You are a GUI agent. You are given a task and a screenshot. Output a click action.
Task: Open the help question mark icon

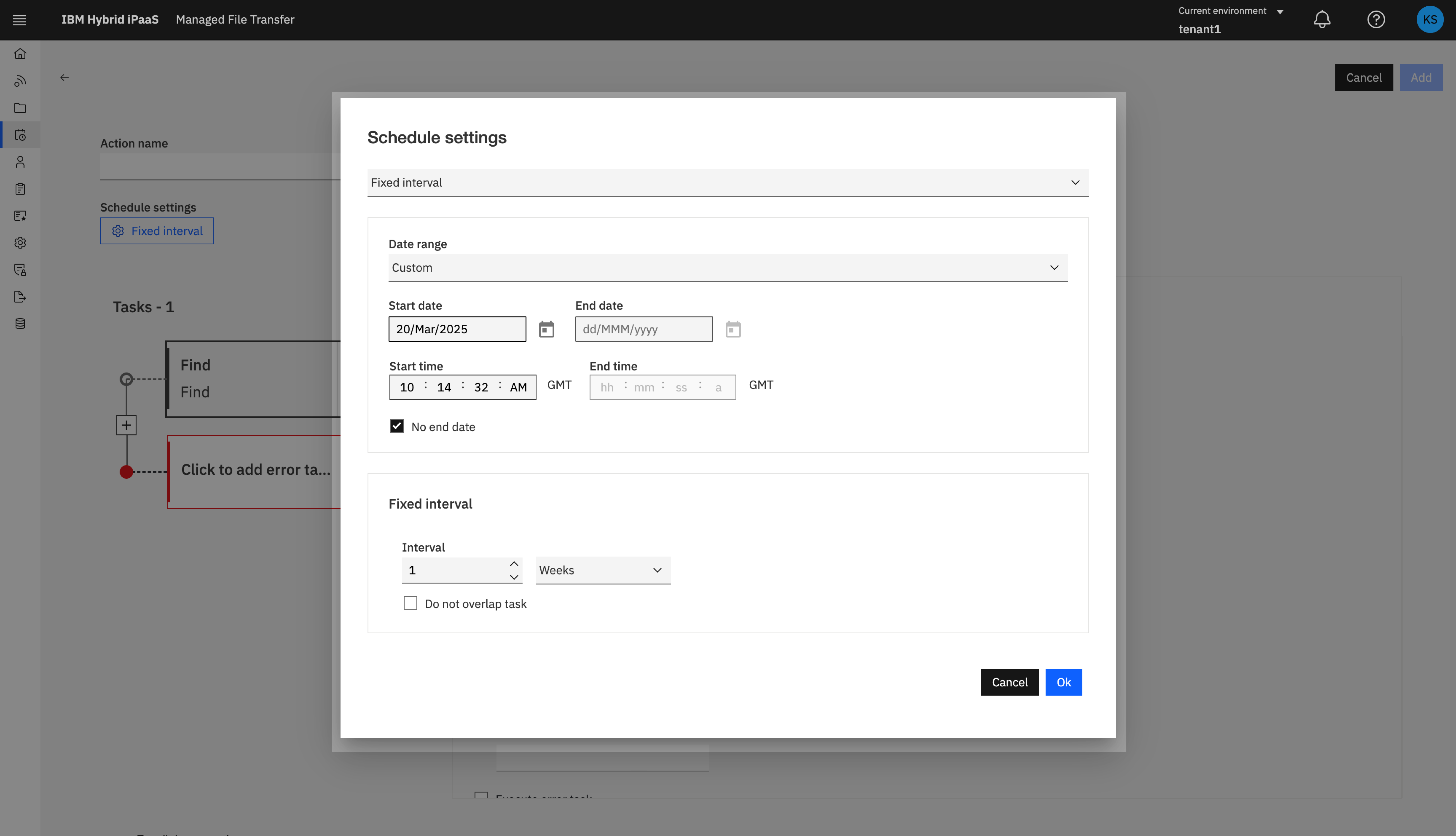coord(1376,19)
